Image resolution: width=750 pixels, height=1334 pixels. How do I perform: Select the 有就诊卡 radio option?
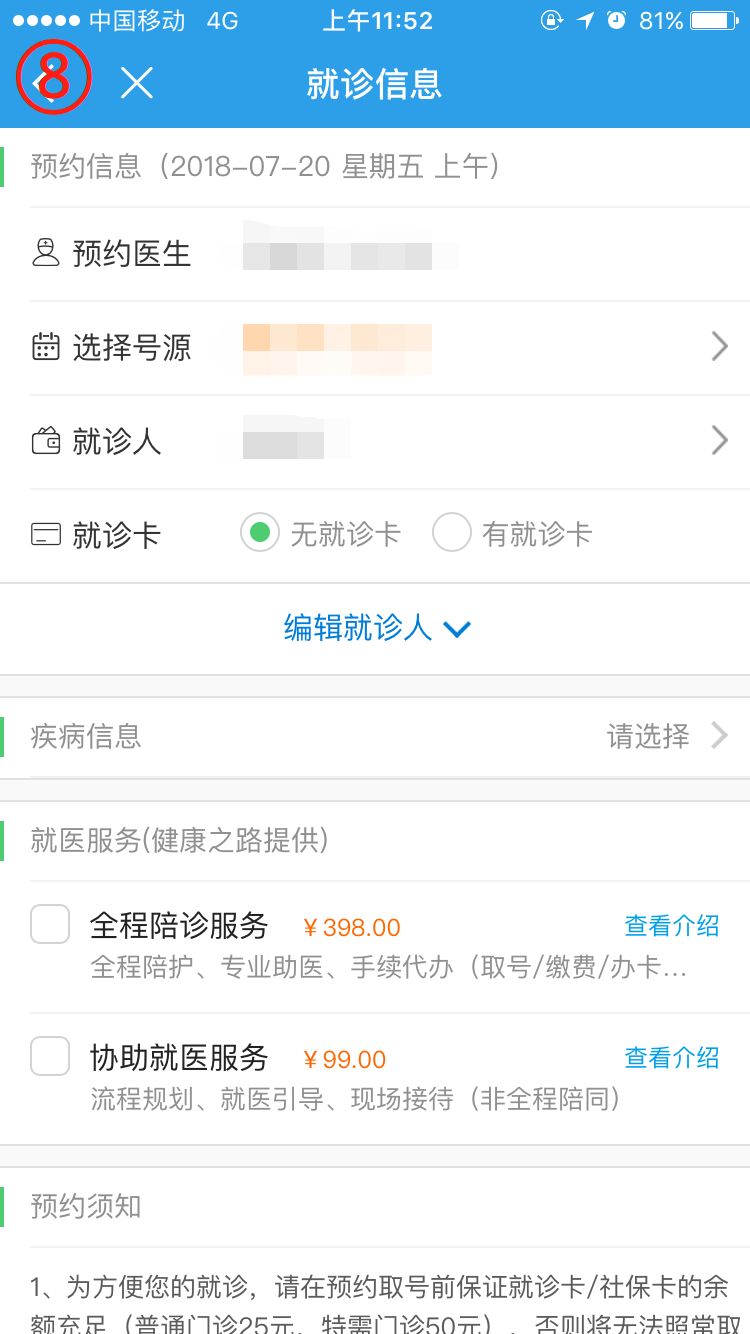click(x=452, y=534)
